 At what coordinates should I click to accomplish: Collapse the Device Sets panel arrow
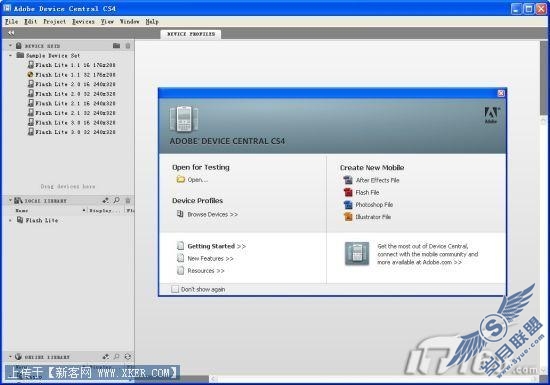(10, 46)
